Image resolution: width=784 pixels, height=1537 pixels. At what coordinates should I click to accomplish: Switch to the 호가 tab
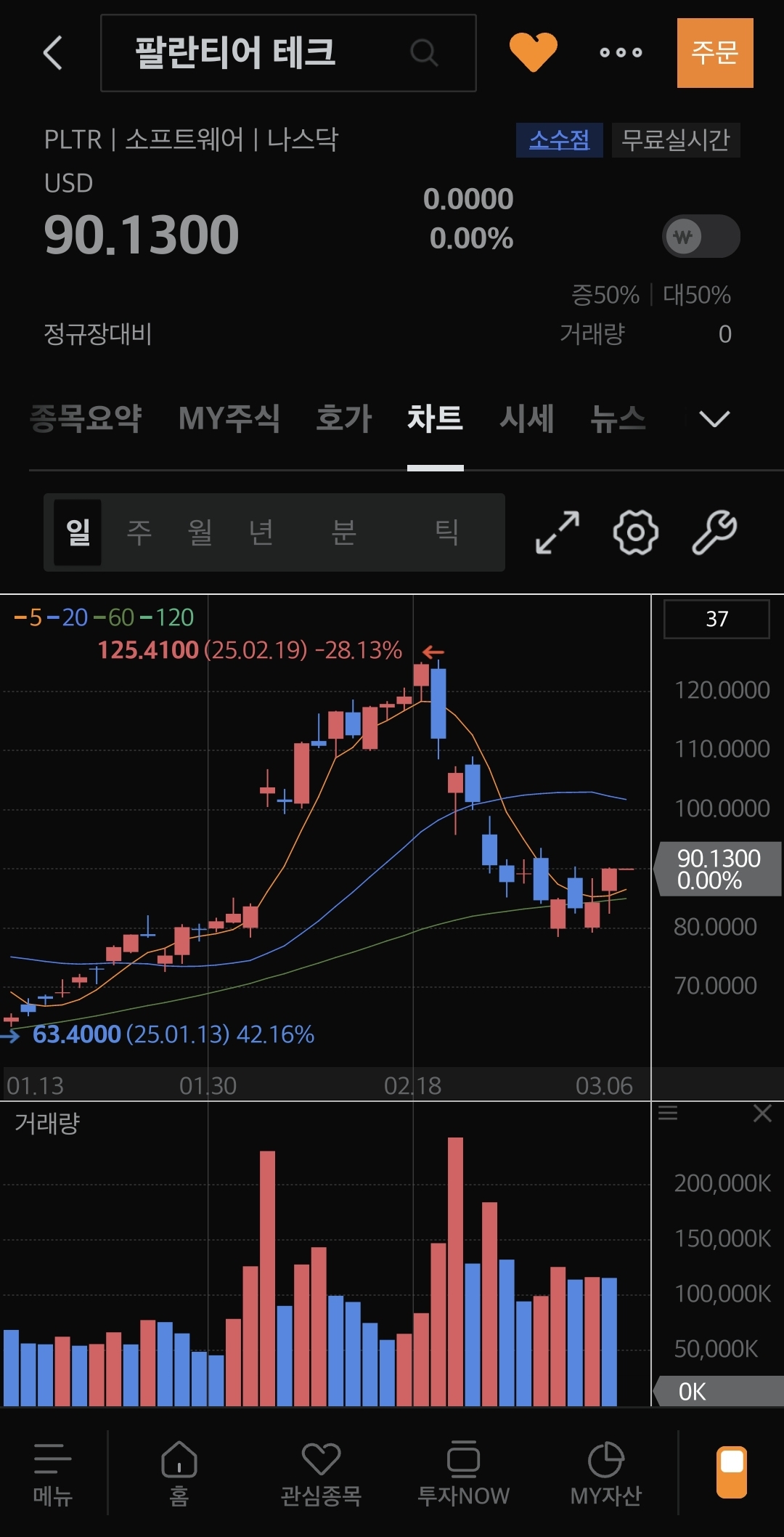344,419
